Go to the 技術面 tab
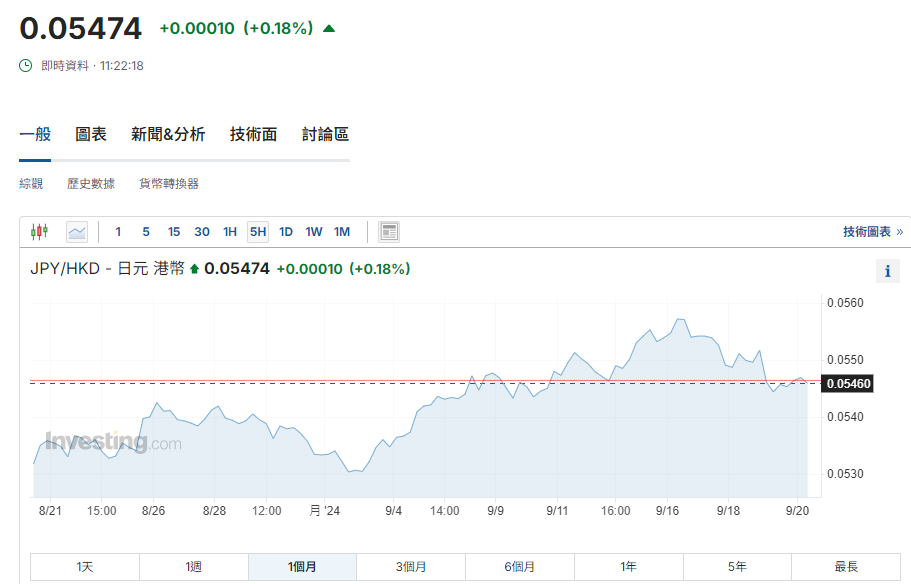 click(253, 134)
